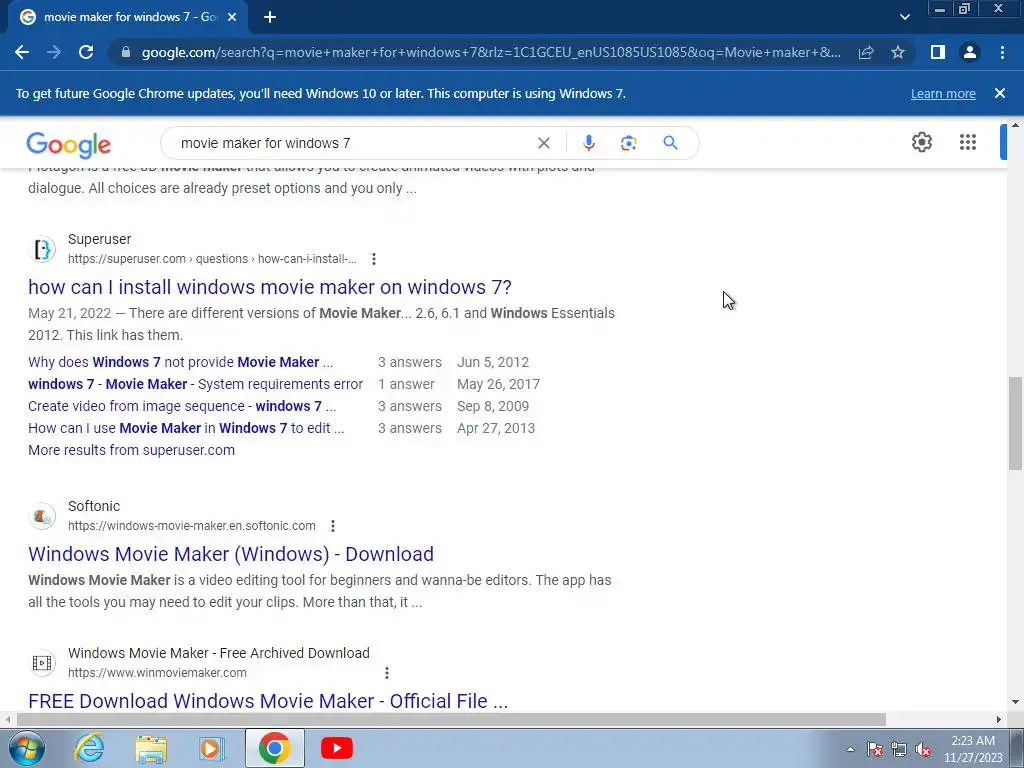Show hidden system tray icons
Image resolution: width=1024 pixels, height=768 pixels.
[x=850, y=750]
